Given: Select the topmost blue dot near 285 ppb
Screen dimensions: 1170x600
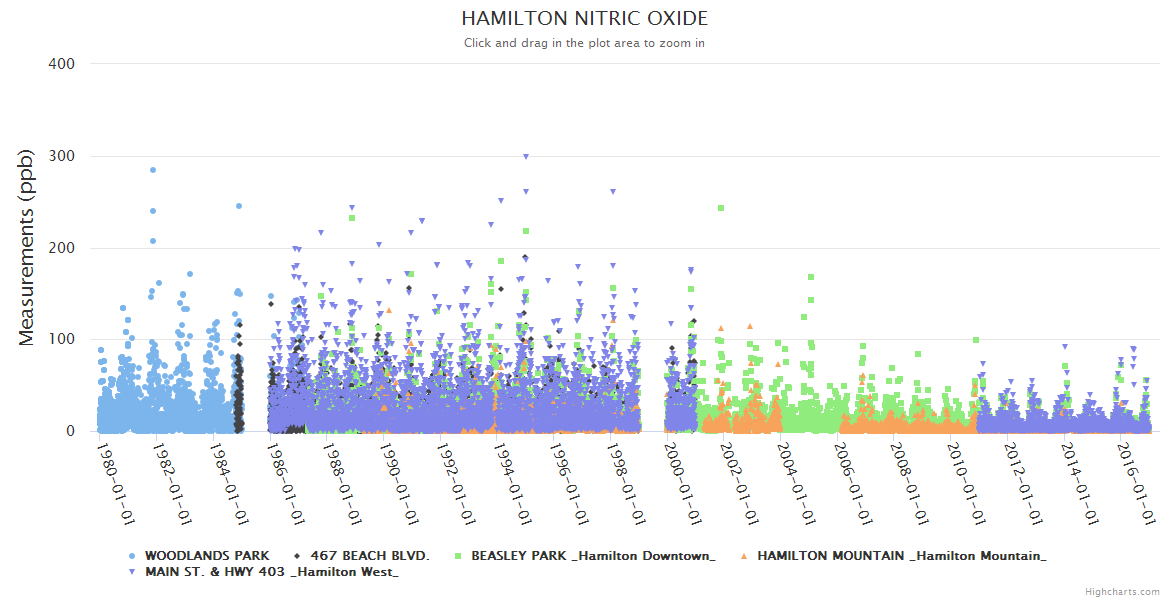Looking at the screenshot, I should pyautogui.click(x=153, y=170).
